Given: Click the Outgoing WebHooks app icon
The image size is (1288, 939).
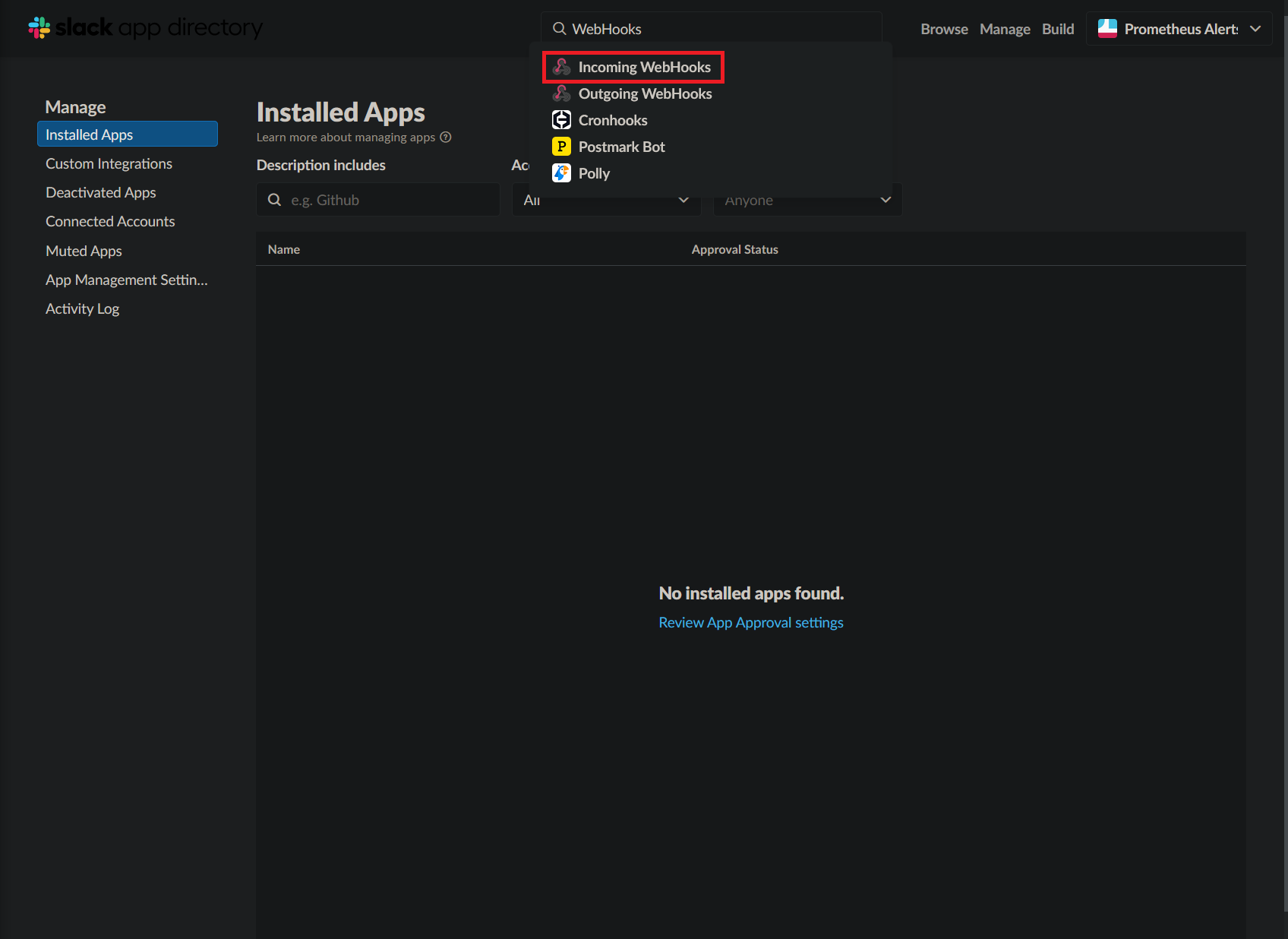Looking at the screenshot, I should [561, 93].
